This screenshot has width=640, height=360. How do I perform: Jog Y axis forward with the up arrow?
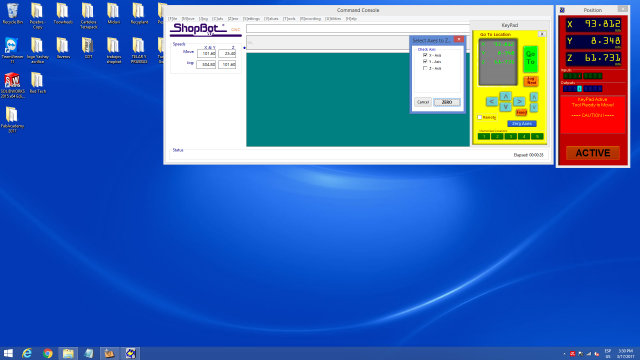(x=505, y=96)
